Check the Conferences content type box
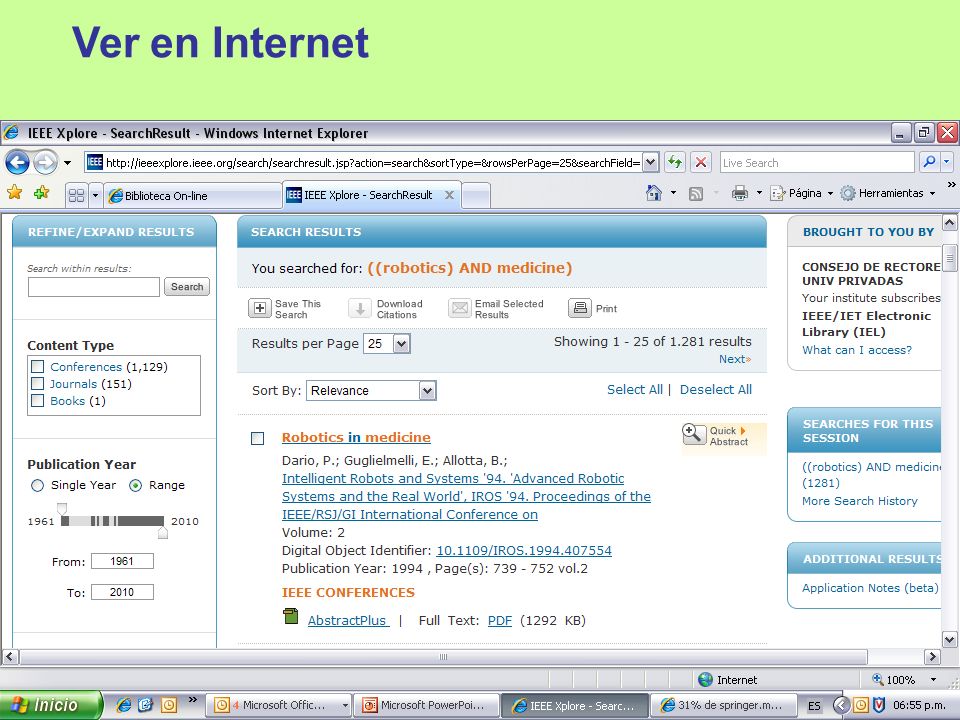The height and width of the screenshot is (720, 960). coord(37,366)
